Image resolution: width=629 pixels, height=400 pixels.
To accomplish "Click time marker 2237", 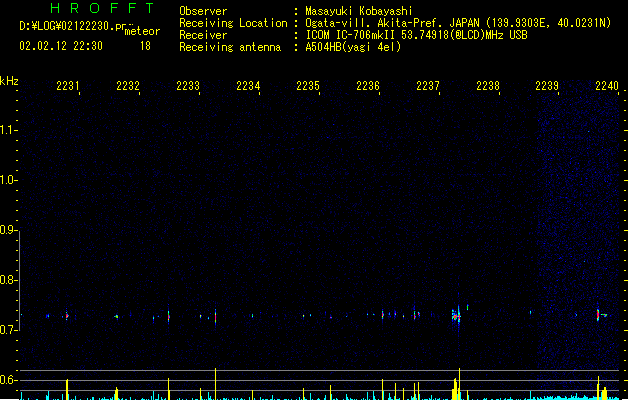I will click(x=428, y=85).
